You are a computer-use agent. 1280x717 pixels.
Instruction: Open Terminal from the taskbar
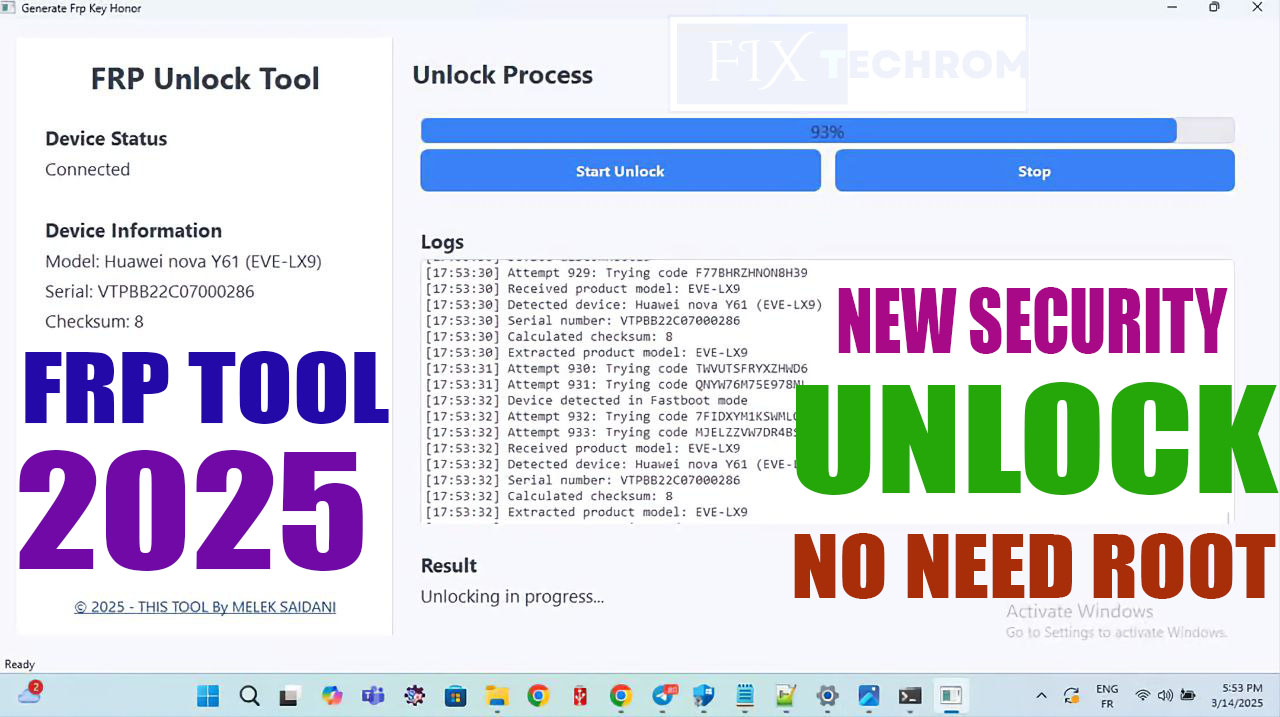coord(909,695)
